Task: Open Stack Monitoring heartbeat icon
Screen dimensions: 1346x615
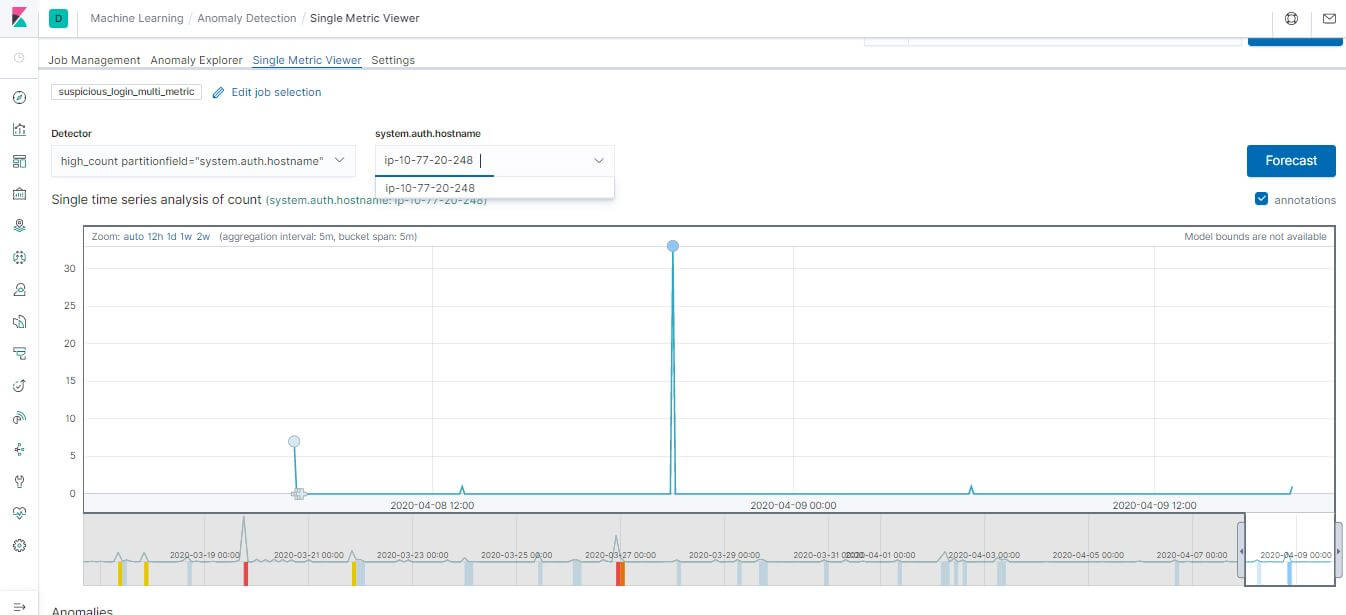Action: click(x=19, y=513)
